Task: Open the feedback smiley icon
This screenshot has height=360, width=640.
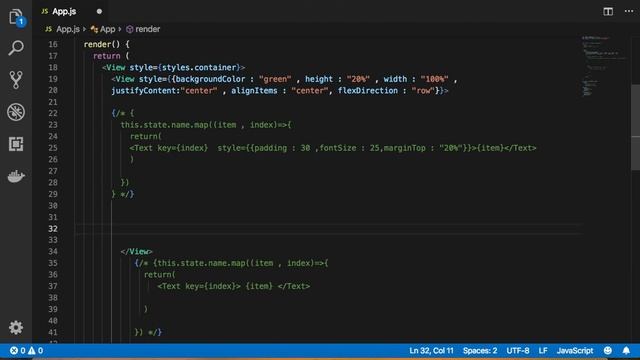Action: (608, 351)
